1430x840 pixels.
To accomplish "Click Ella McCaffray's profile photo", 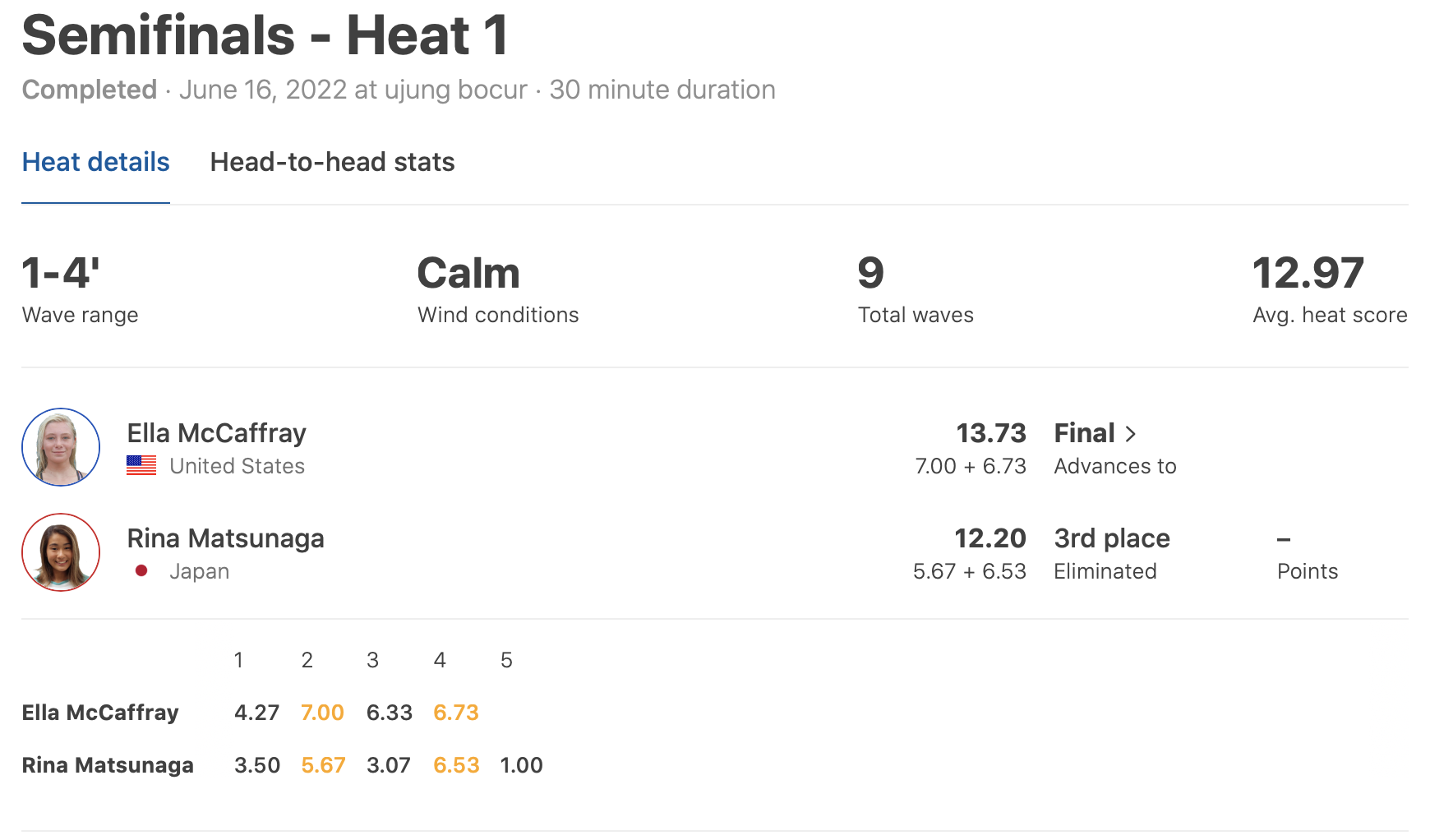I will 61,447.
